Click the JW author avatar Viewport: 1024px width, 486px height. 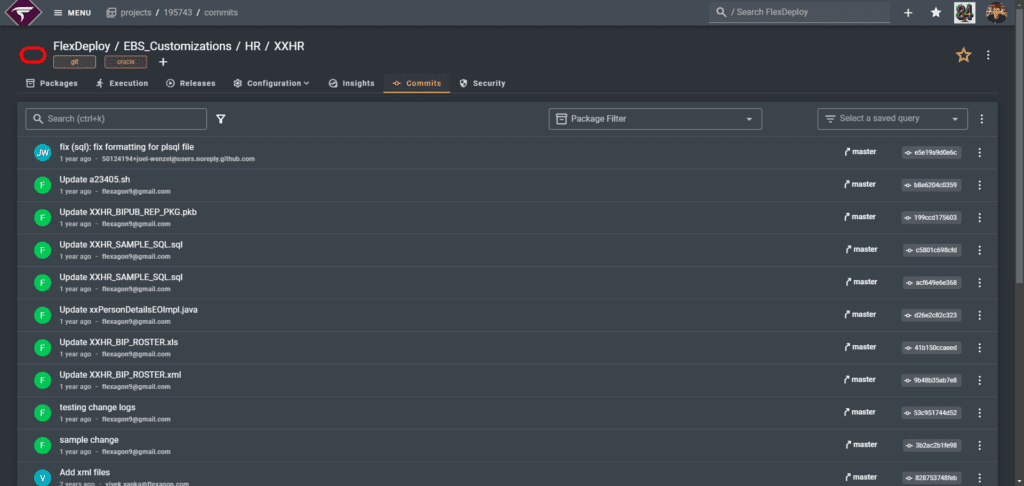click(x=42, y=153)
